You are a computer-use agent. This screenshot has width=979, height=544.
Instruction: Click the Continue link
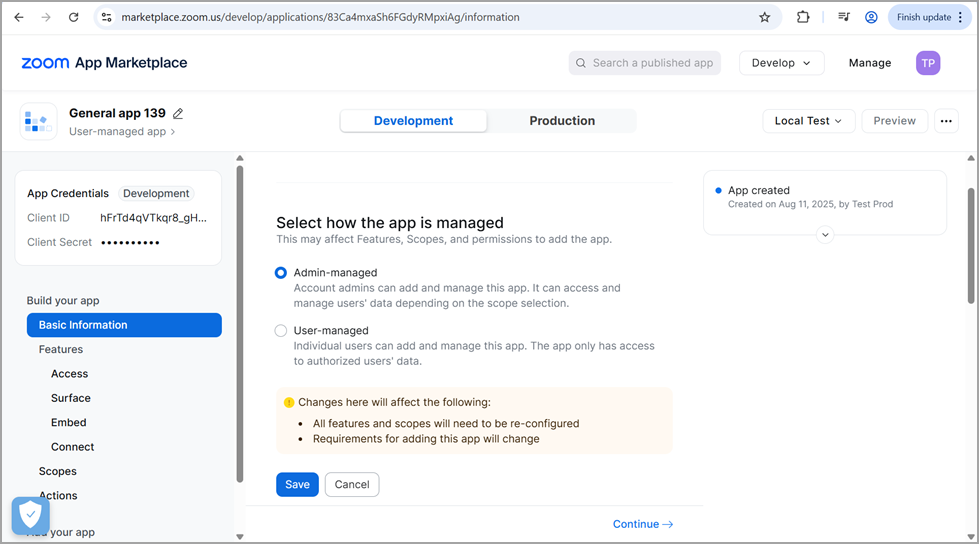click(643, 524)
